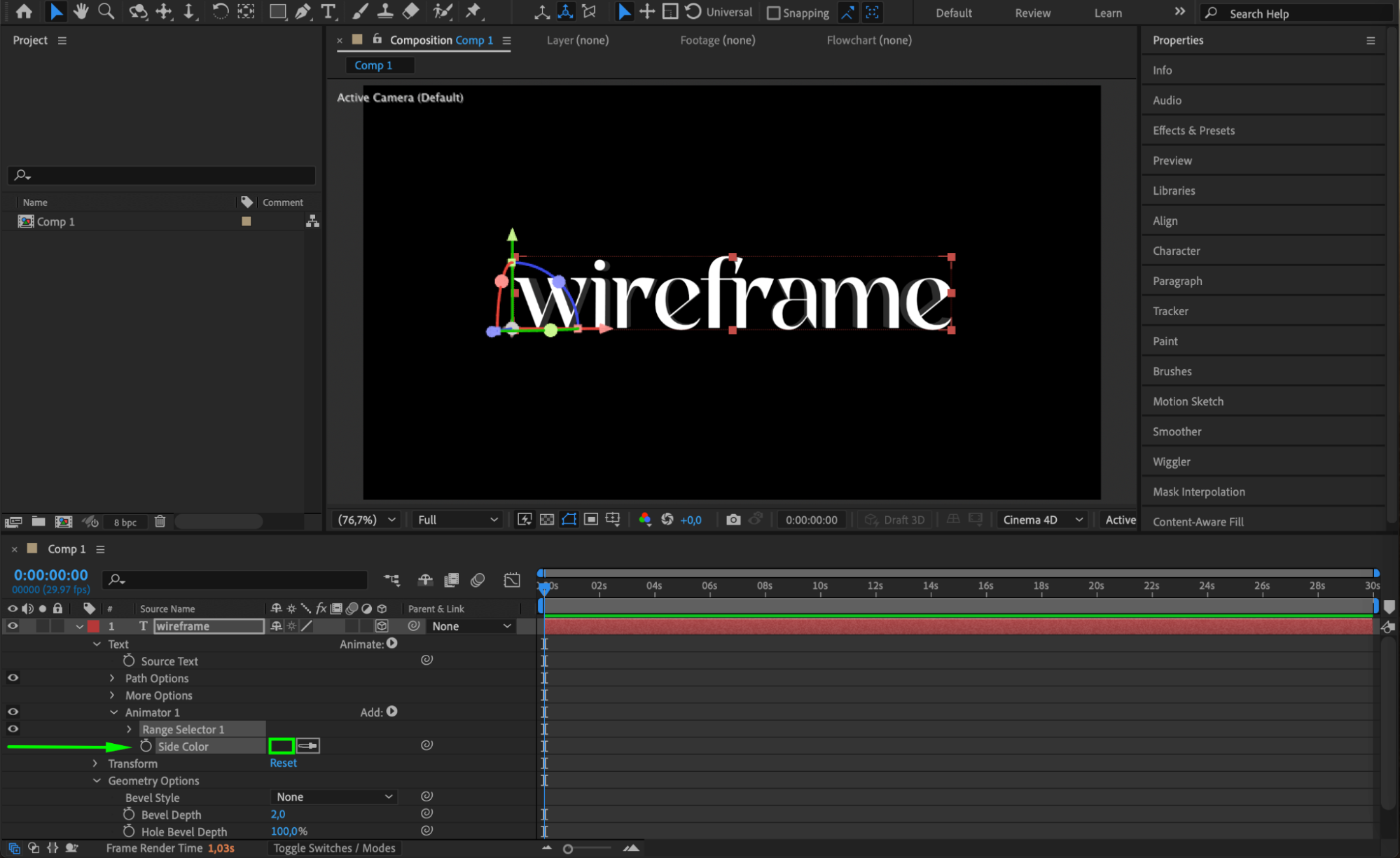1400x858 pixels.
Task: Select the Hand tool
Action: [x=81, y=11]
